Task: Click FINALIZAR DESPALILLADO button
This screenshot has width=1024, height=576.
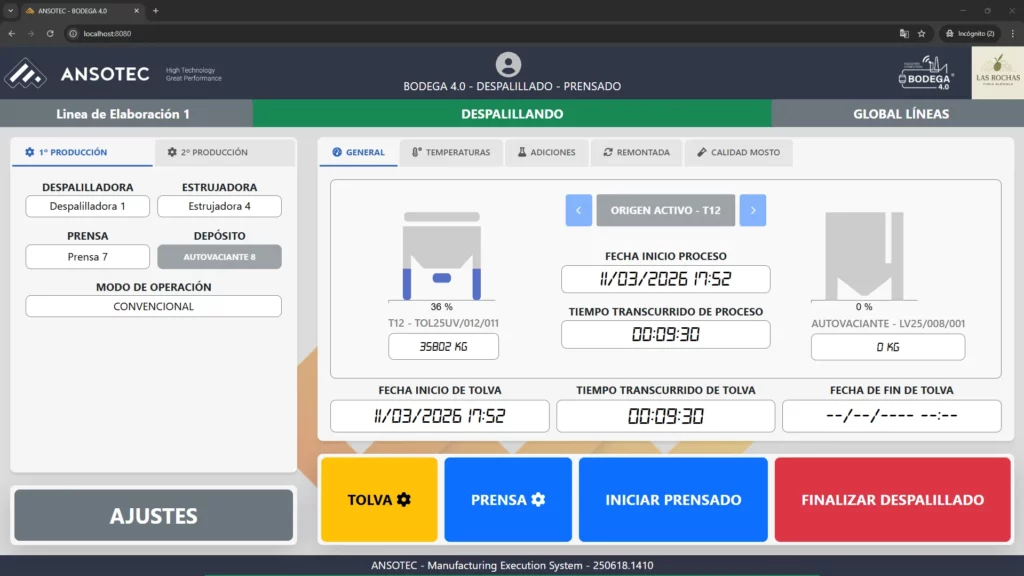Action: pos(893,500)
